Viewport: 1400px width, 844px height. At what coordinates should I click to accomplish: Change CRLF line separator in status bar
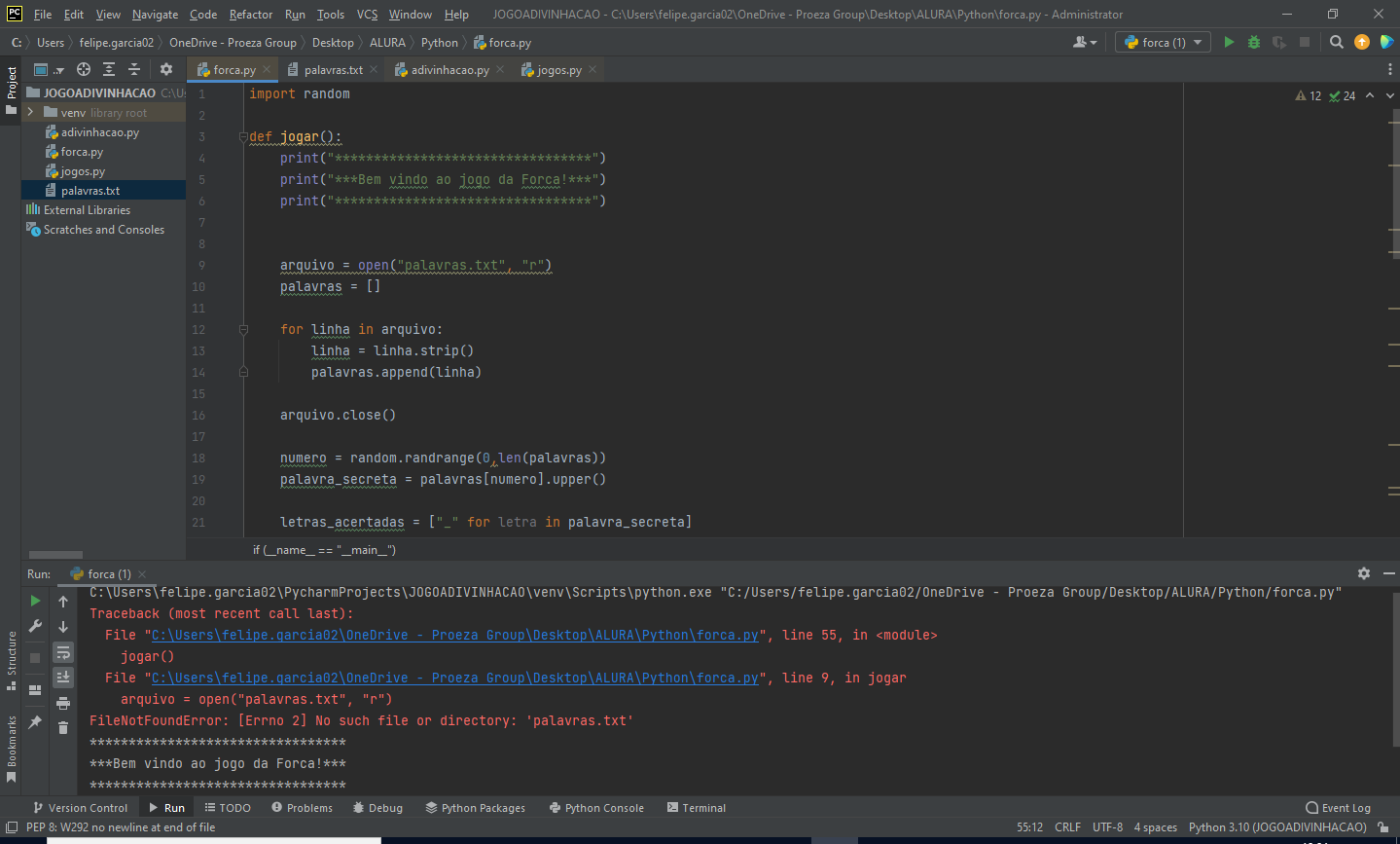point(1067,827)
